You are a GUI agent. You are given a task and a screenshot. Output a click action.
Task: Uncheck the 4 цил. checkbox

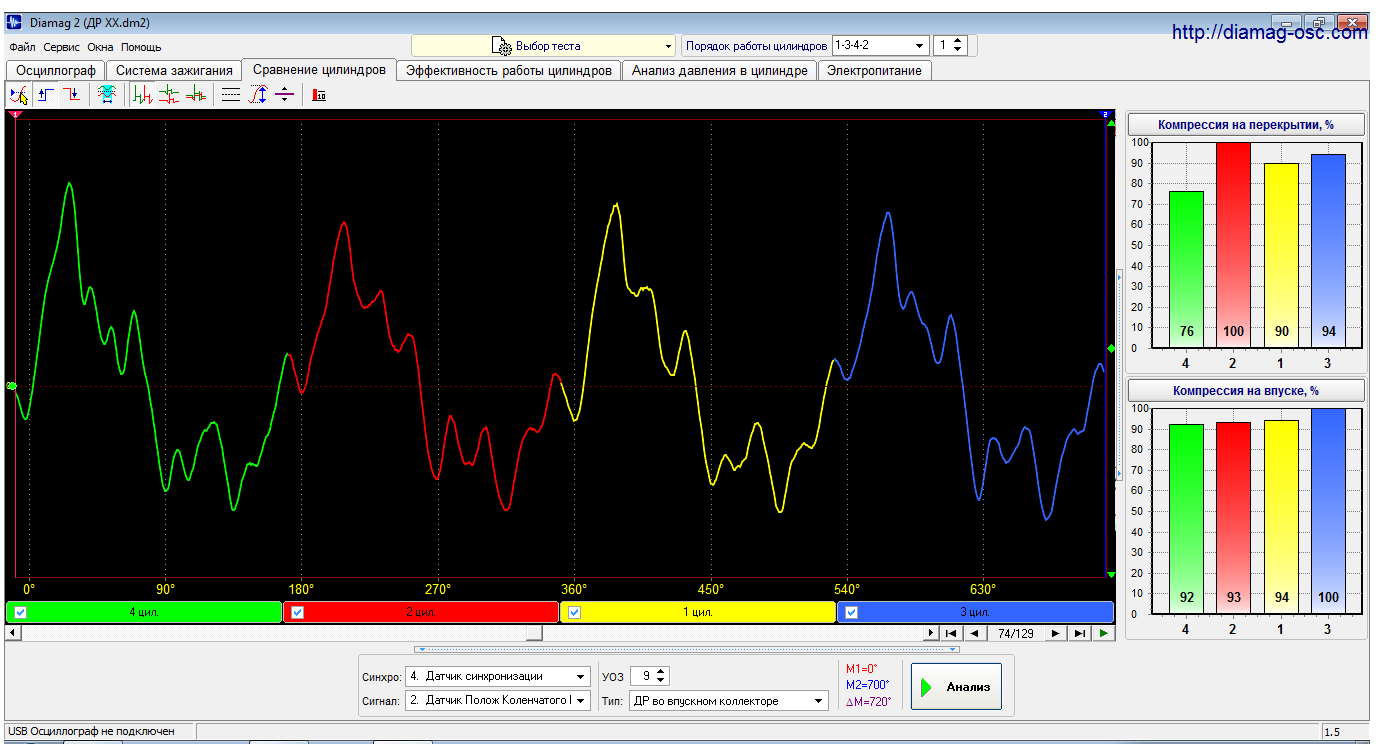(x=21, y=613)
